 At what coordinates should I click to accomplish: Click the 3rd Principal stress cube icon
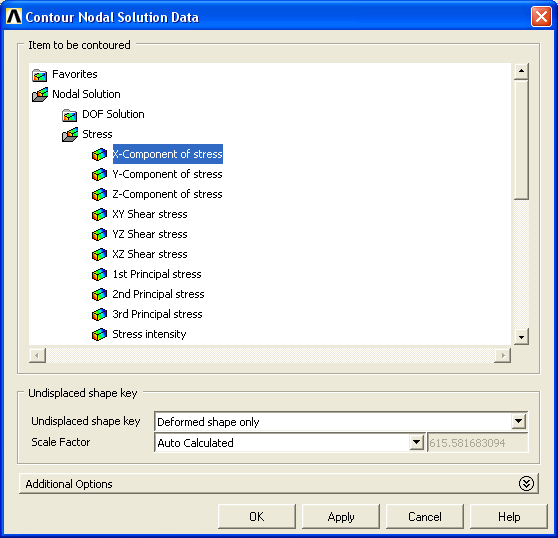point(99,314)
